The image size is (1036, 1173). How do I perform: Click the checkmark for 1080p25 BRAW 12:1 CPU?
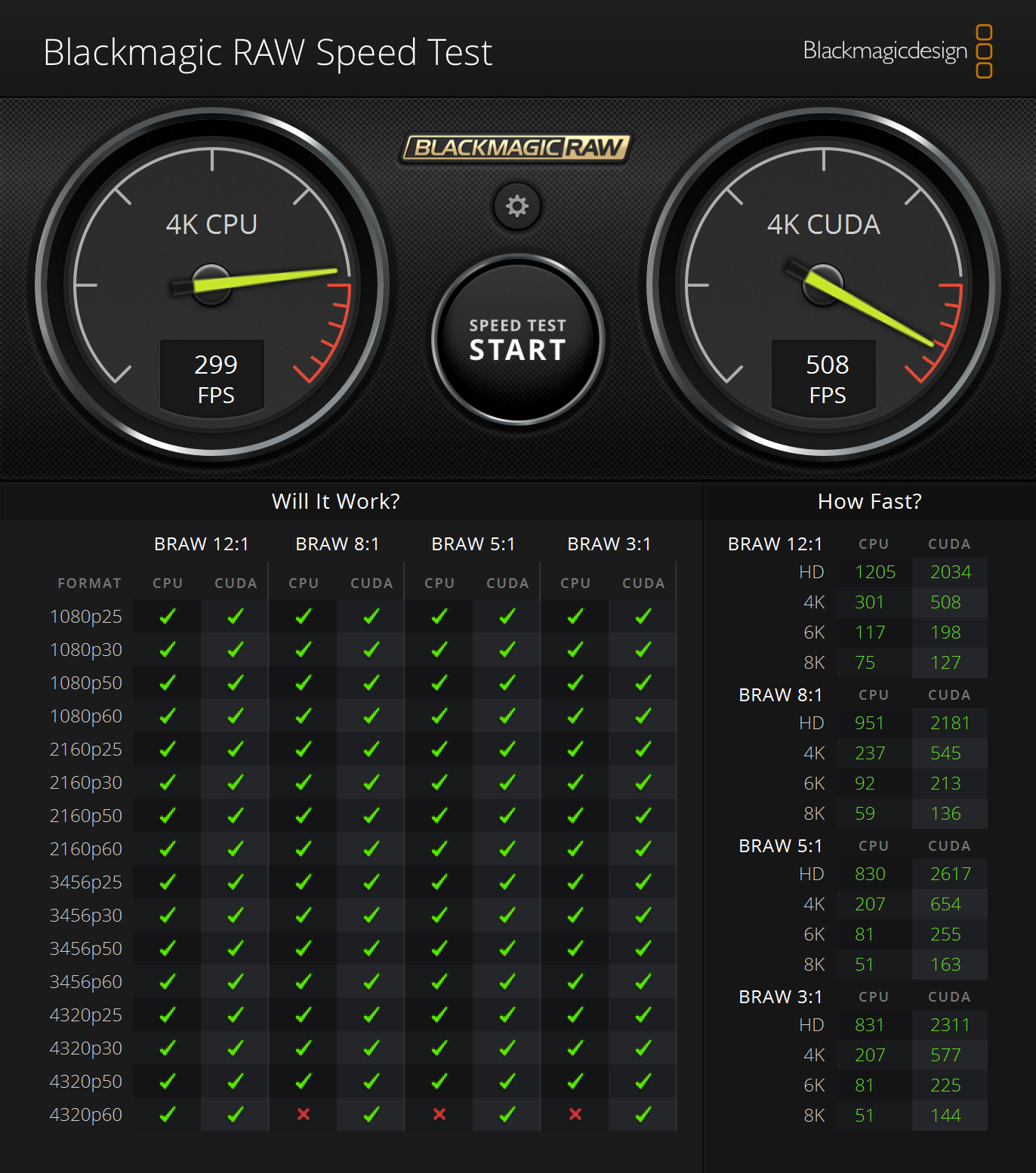tap(168, 616)
